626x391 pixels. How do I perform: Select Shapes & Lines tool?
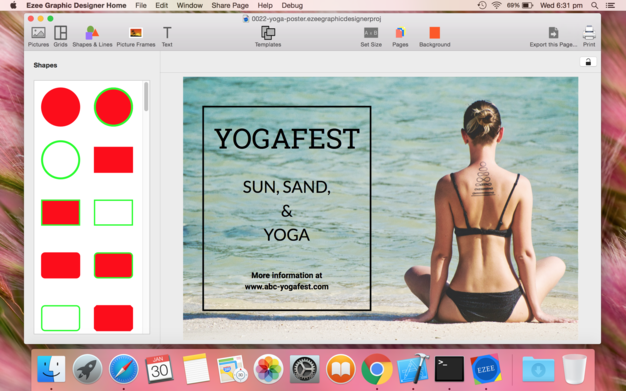92,37
